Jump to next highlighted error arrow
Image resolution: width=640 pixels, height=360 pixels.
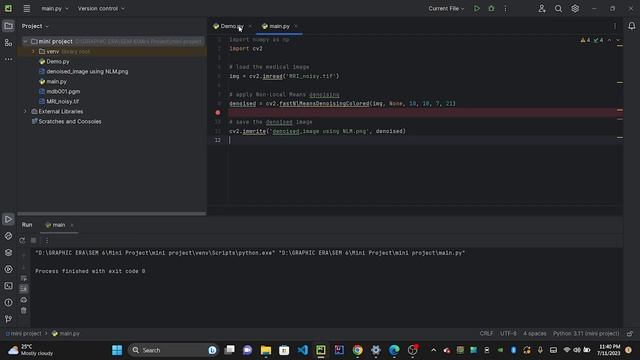point(618,40)
